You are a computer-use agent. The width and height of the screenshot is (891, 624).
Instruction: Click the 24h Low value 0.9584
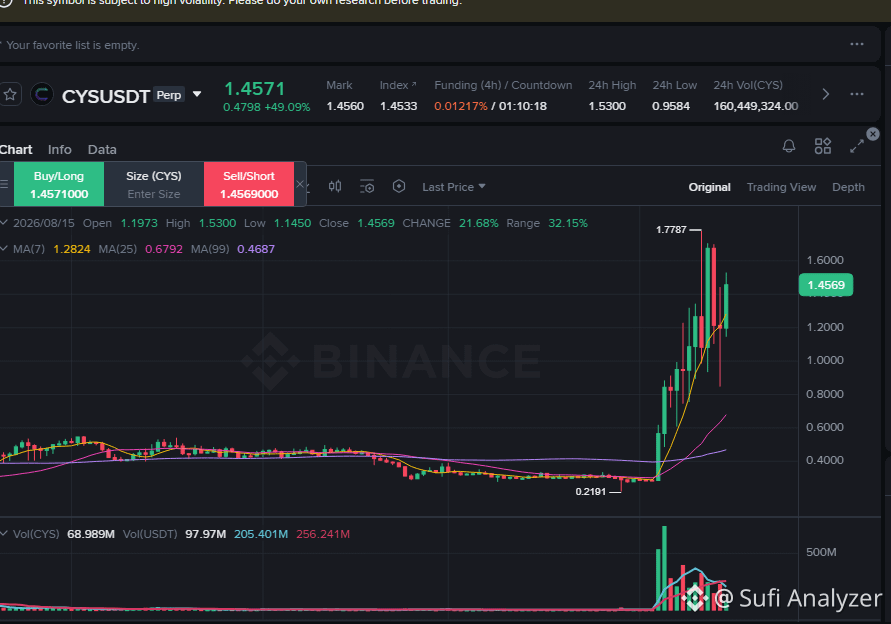click(671, 106)
